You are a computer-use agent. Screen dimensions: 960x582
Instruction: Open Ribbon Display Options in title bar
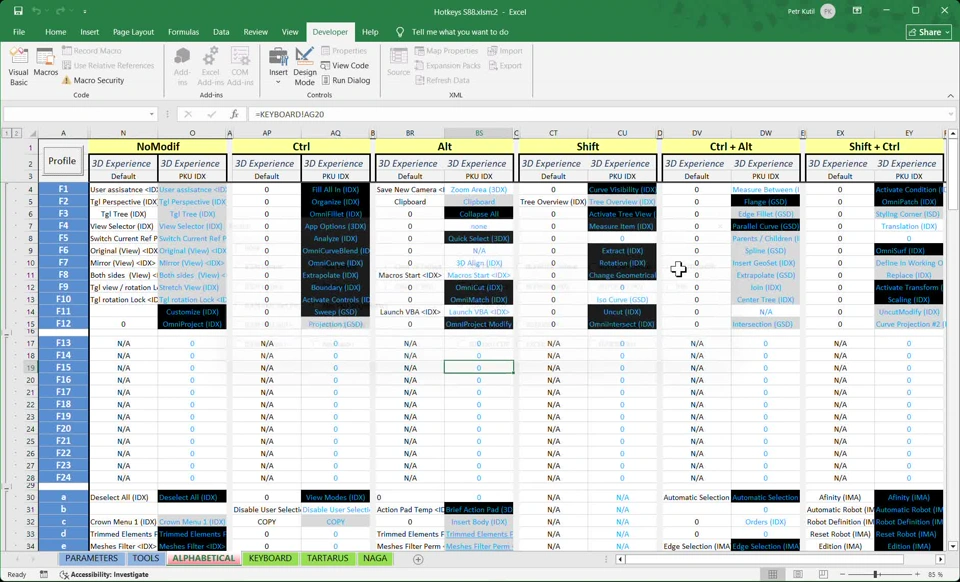pyautogui.click(x=858, y=11)
